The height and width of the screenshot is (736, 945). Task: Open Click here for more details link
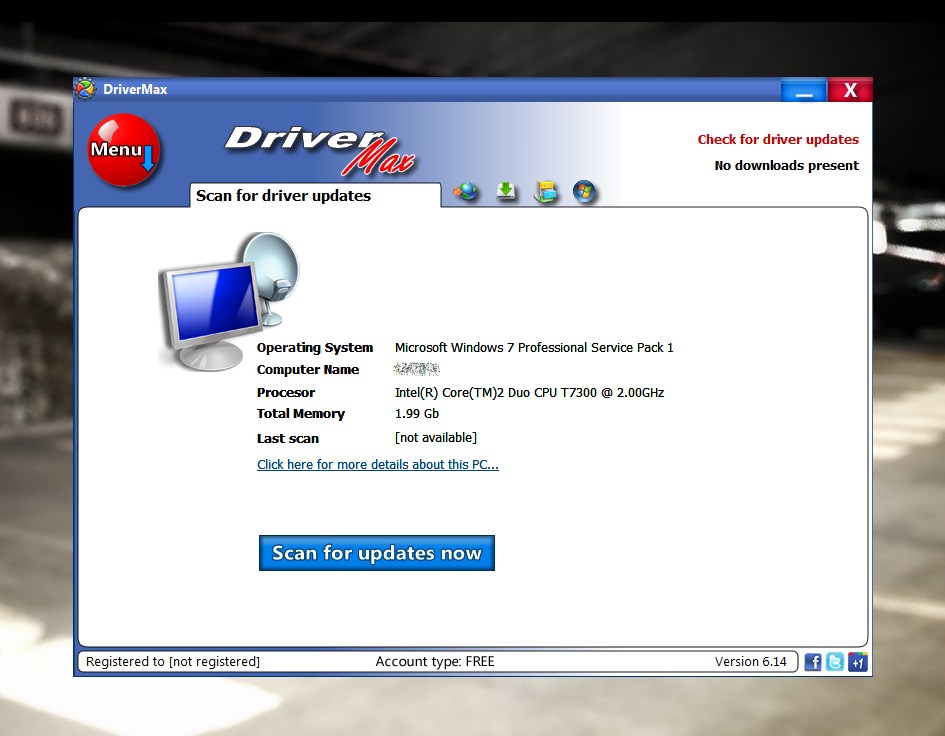pos(378,464)
